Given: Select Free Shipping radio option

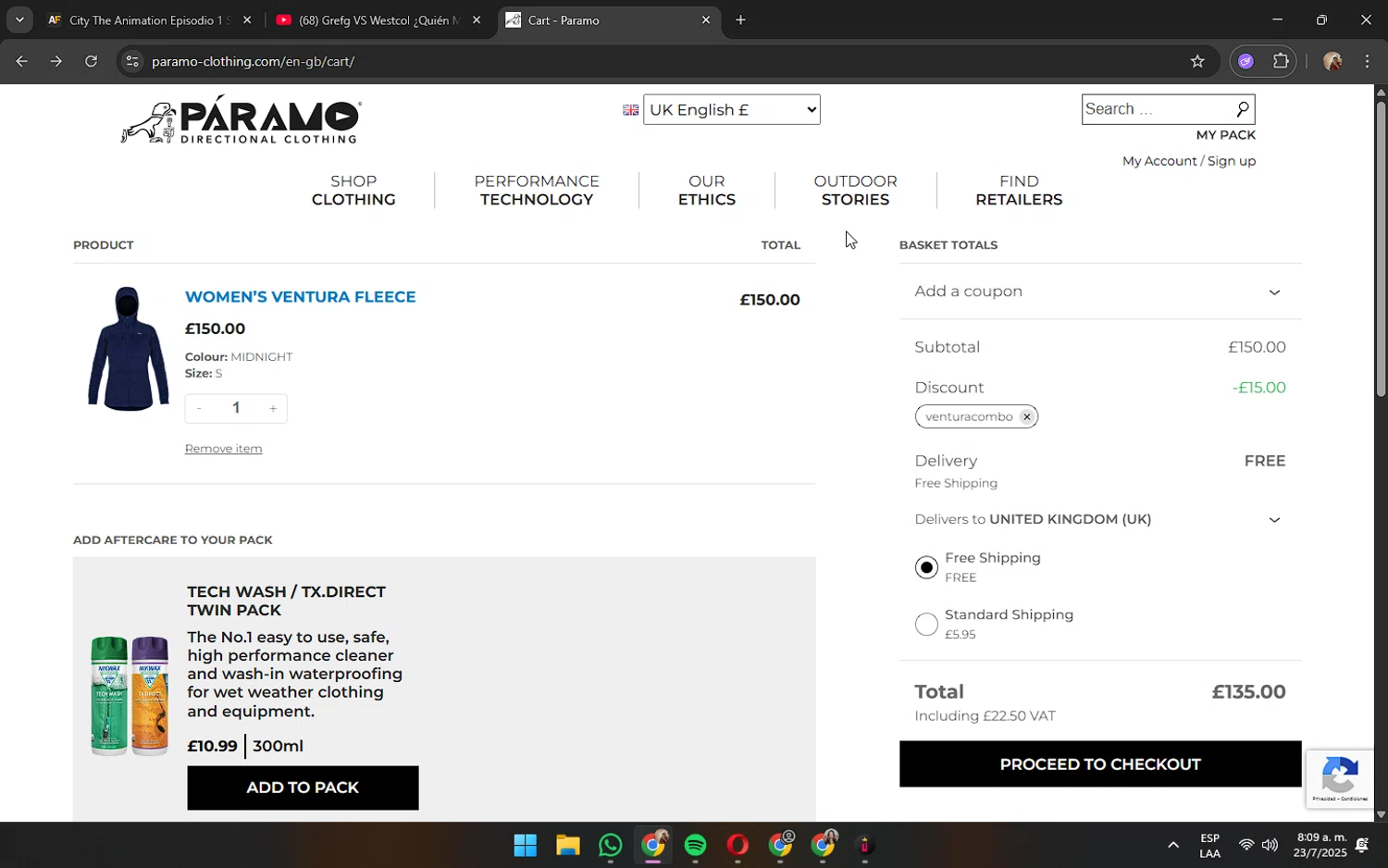Looking at the screenshot, I should [926, 567].
